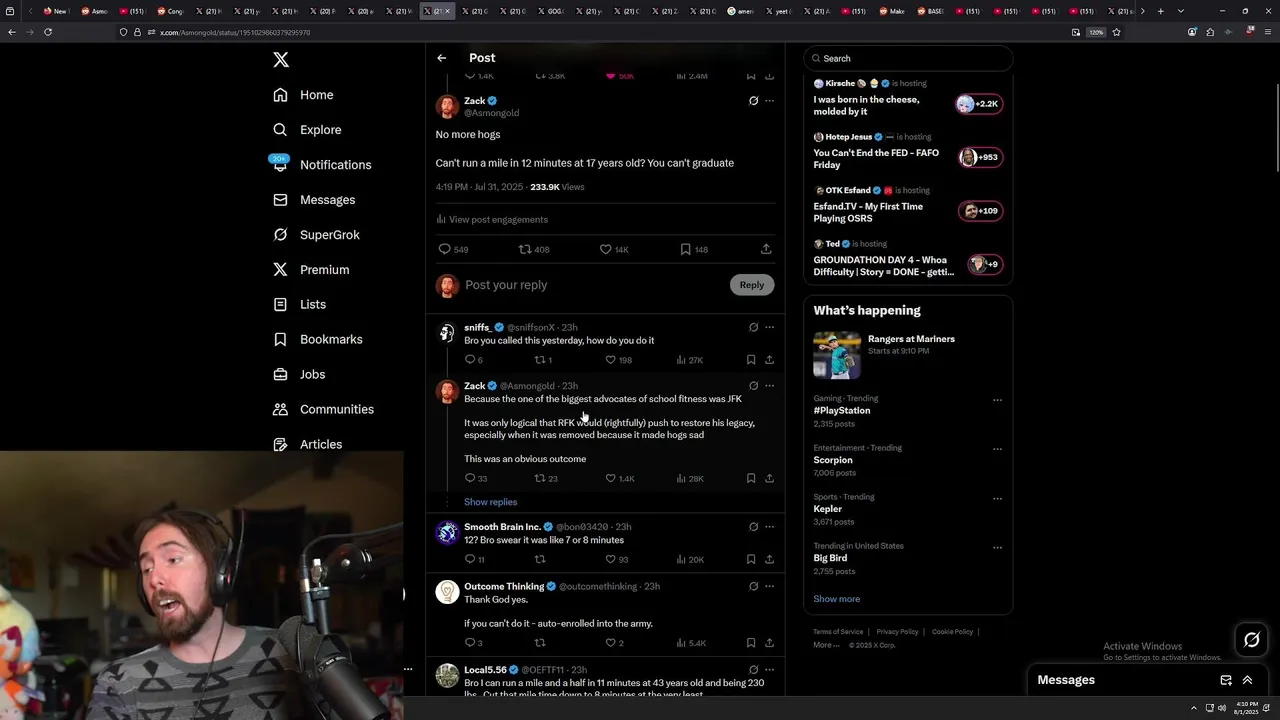
Task: Click the Rangers at Mariners thumbnail
Action: 837,355
